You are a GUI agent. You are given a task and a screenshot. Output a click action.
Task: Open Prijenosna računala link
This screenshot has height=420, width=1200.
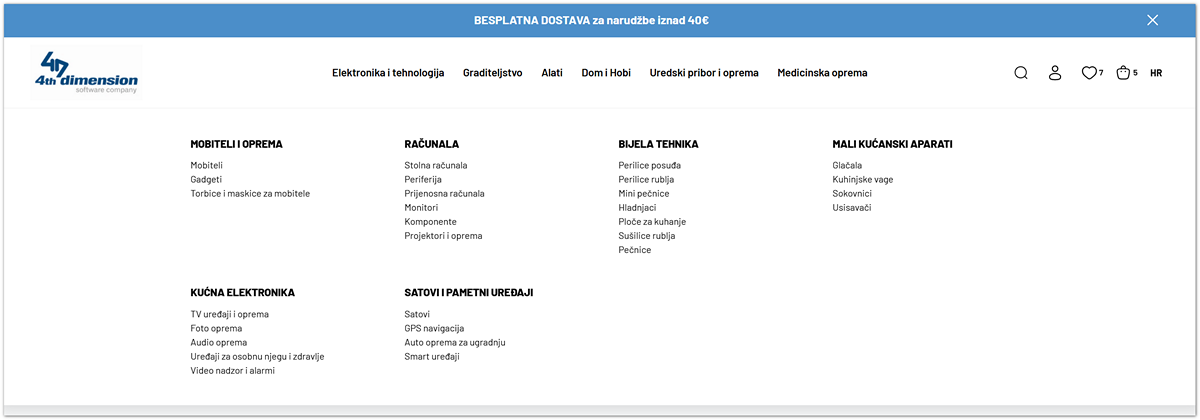point(444,193)
